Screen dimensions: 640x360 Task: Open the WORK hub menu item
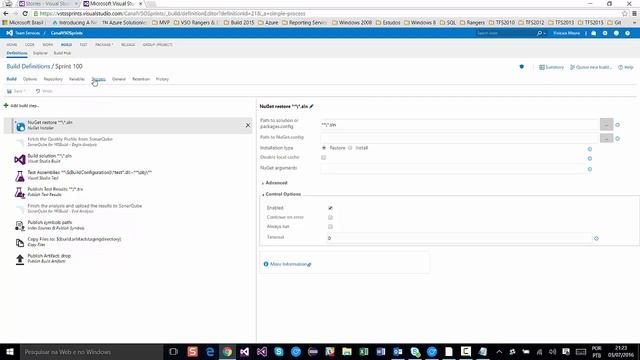48,44
